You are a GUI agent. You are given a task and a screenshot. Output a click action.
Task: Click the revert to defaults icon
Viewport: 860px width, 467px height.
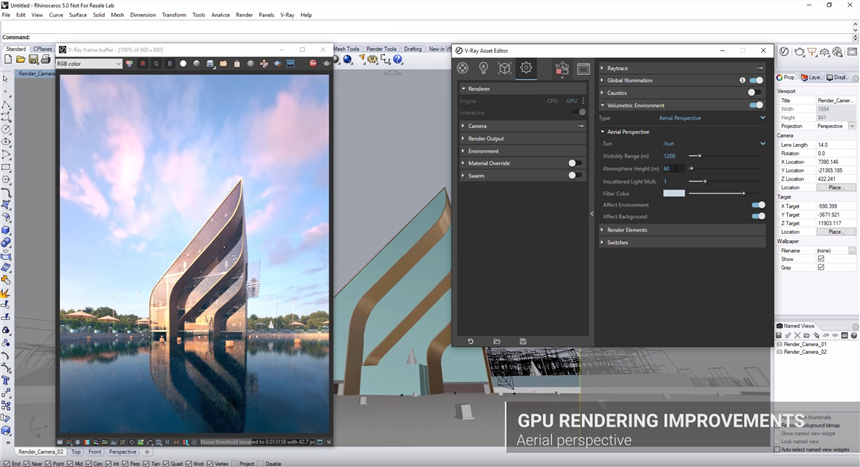coord(470,342)
